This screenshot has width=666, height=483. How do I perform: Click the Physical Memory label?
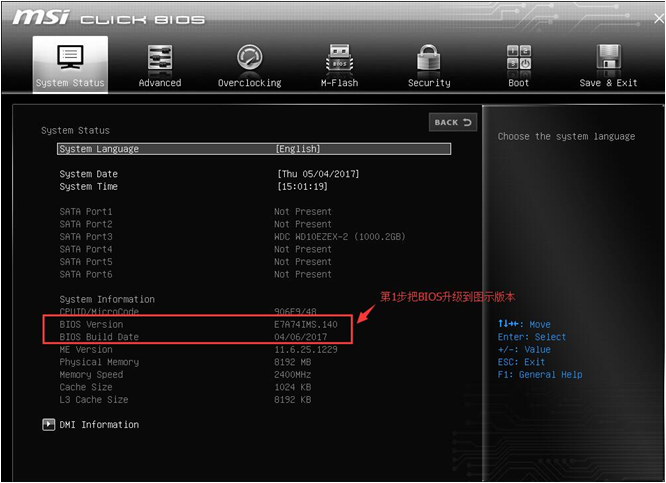point(99,362)
